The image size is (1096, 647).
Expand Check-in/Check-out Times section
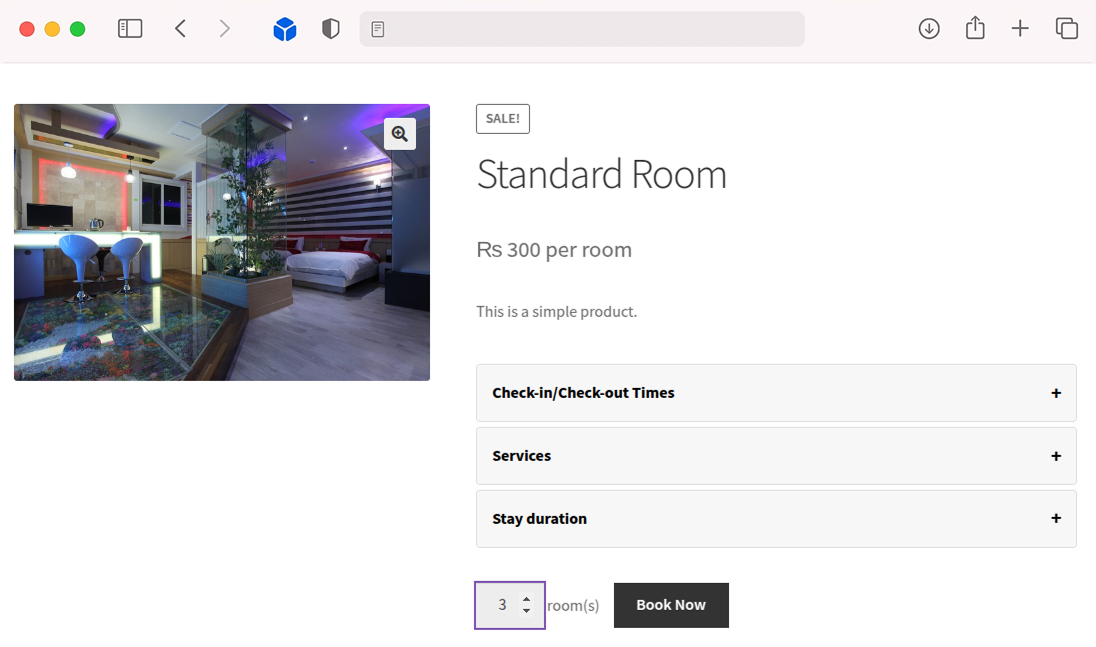776,393
